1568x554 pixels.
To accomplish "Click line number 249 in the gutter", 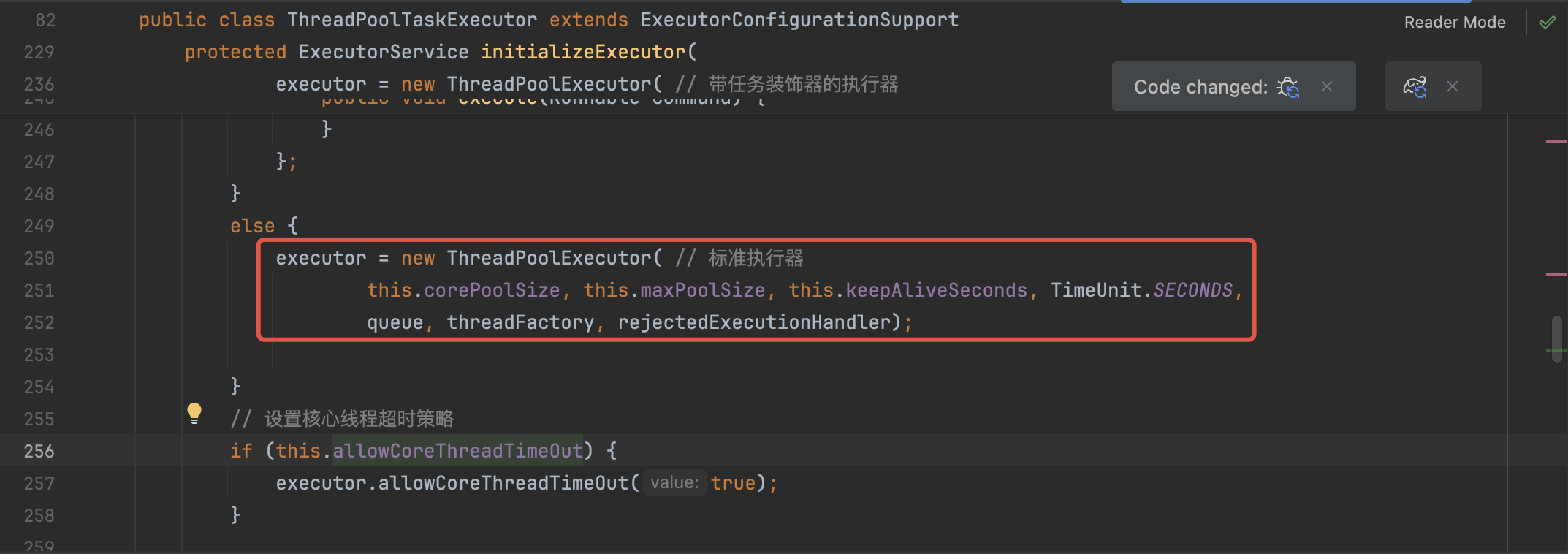I will click(39, 227).
